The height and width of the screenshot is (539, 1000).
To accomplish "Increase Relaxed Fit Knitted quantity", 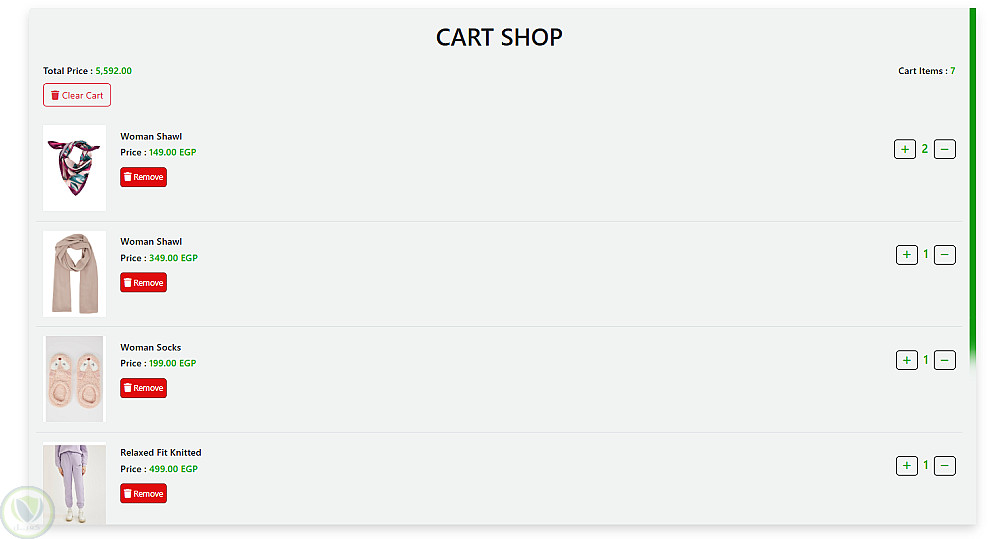I will click(906, 465).
